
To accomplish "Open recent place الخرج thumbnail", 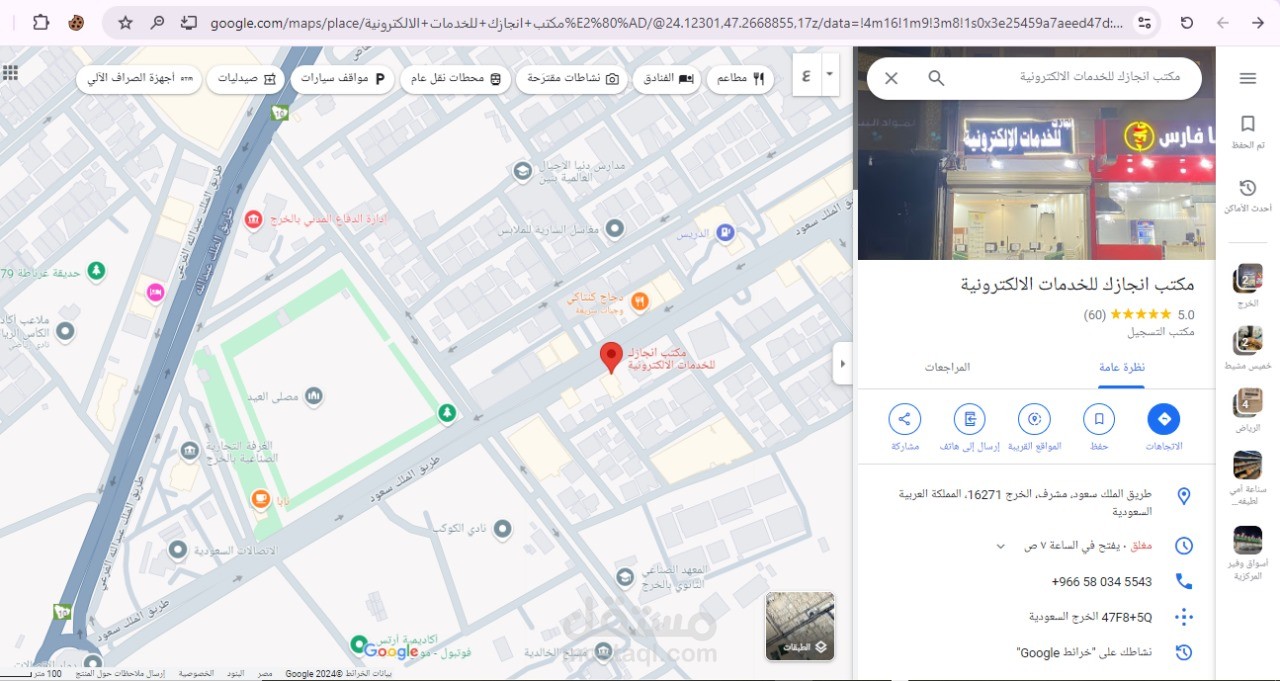I will pyautogui.click(x=1247, y=278).
